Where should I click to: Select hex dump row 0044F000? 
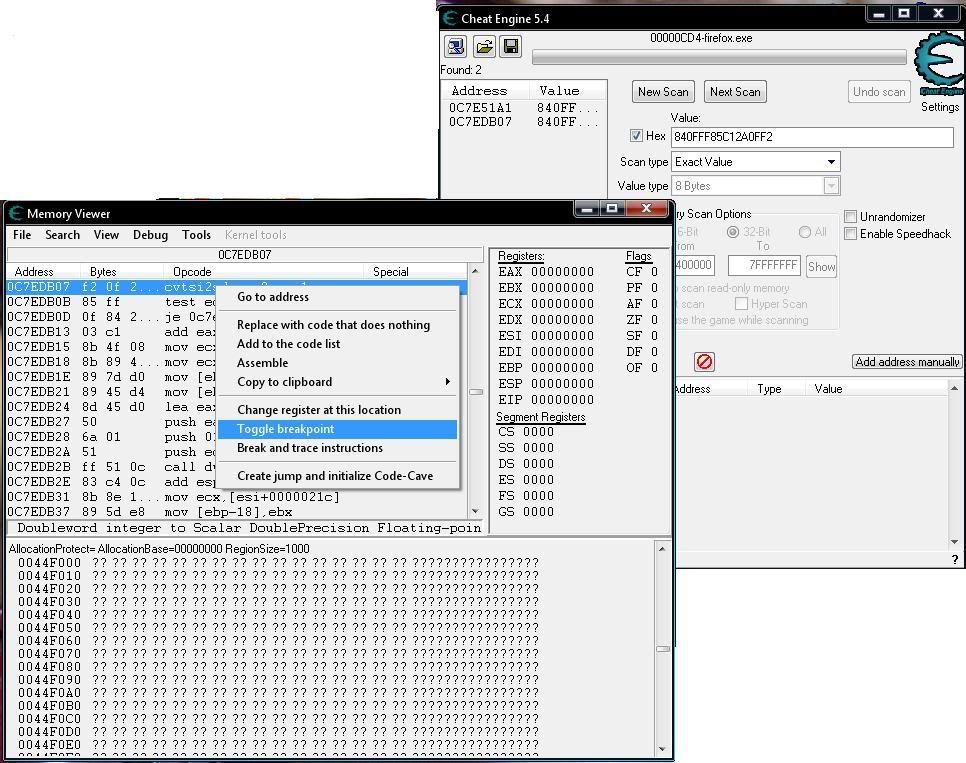click(278, 562)
